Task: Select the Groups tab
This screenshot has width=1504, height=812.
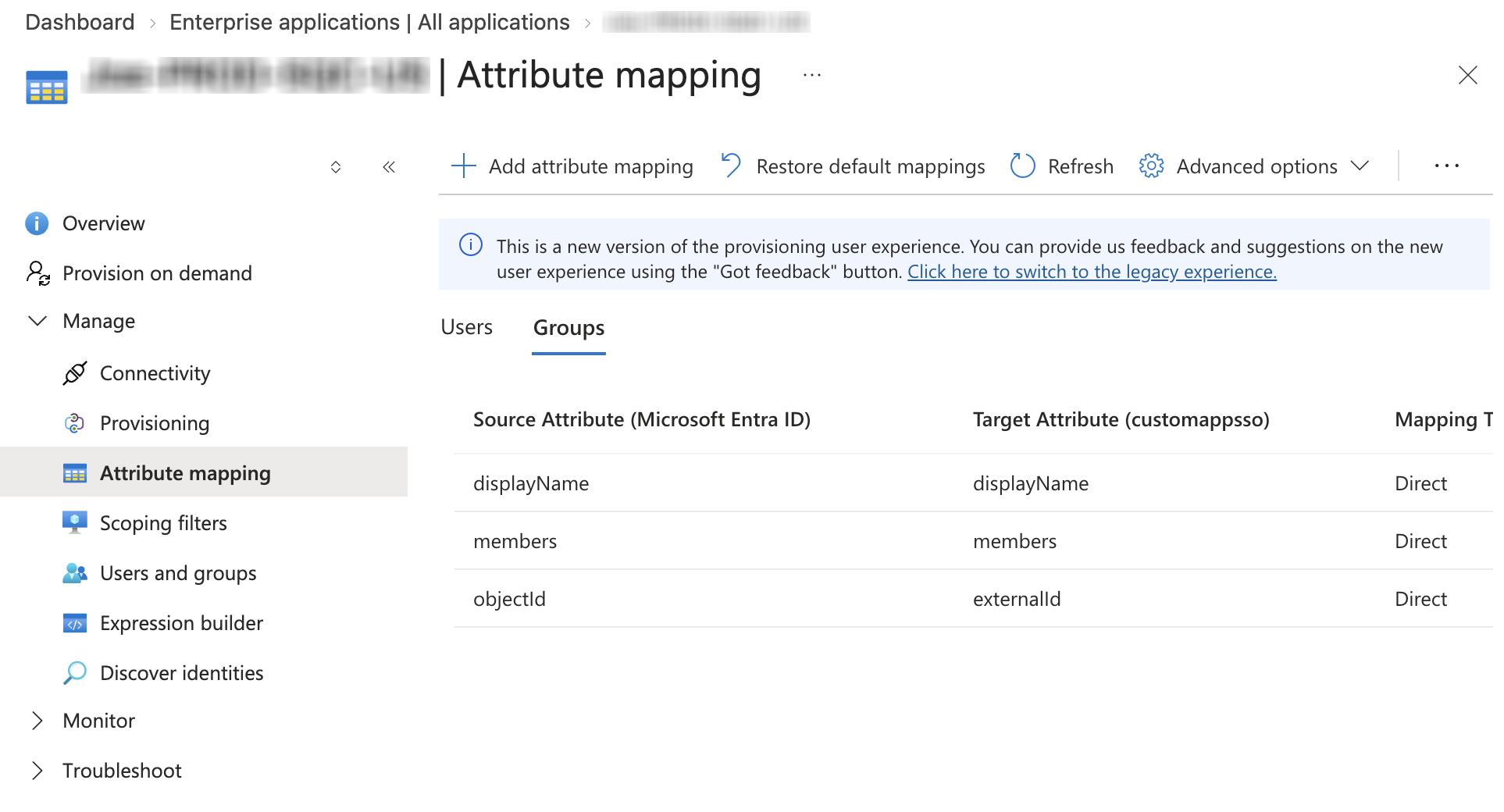Action: coord(568,328)
